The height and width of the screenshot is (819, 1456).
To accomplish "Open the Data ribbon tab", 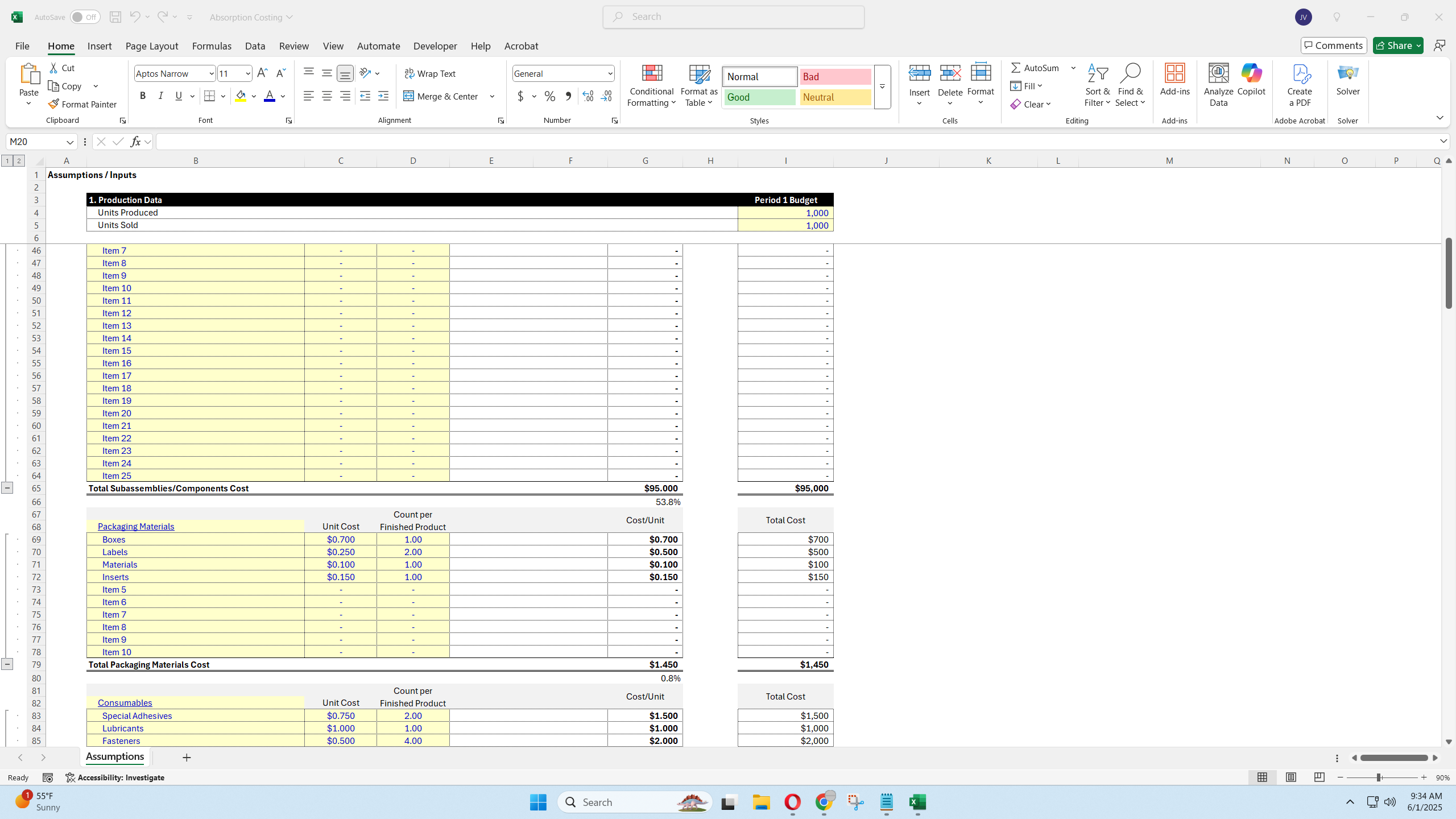I will click(x=254, y=46).
